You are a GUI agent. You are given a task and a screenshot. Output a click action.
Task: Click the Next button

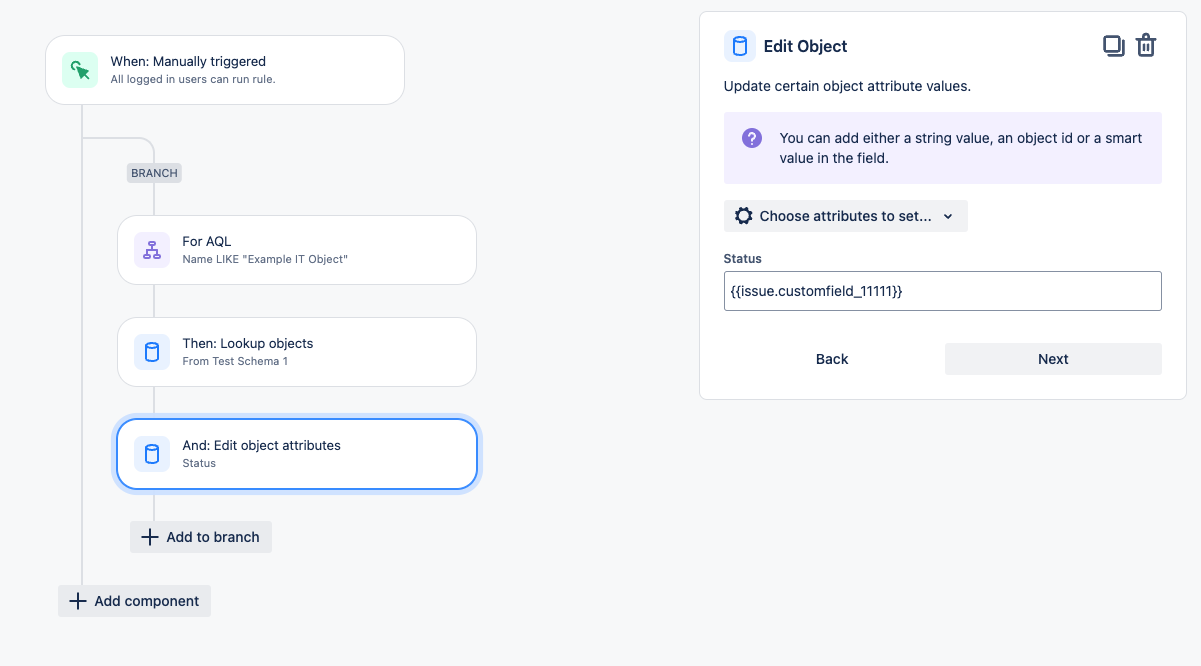(1053, 358)
